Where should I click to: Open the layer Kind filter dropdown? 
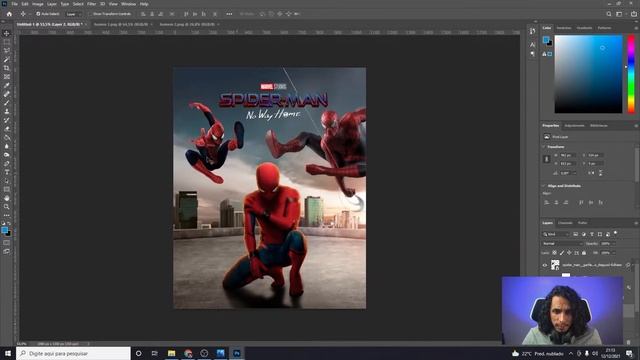[x=555, y=234]
